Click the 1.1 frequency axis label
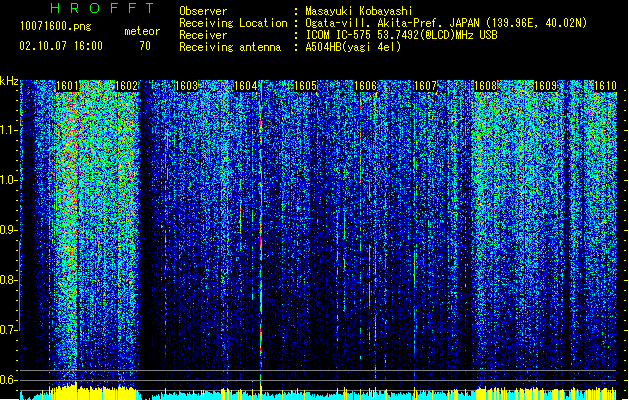The width and height of the screenshot is (629, 400). pyautogui.click(x=8, y=130)
